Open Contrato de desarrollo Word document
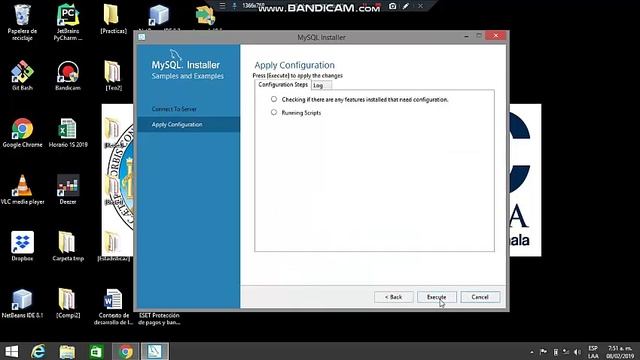The image size is (640, 360). click(113, 307)
